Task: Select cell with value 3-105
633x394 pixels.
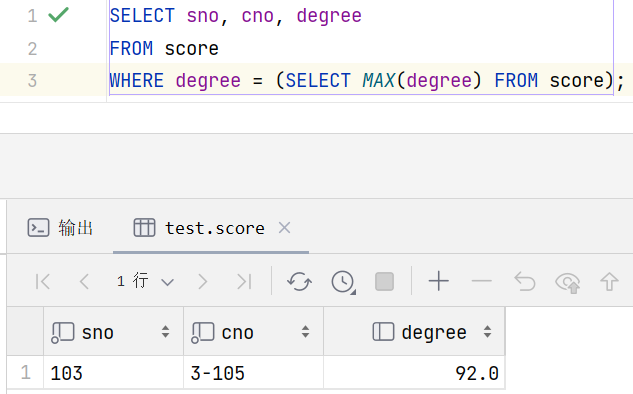Action: coord(254,373)
